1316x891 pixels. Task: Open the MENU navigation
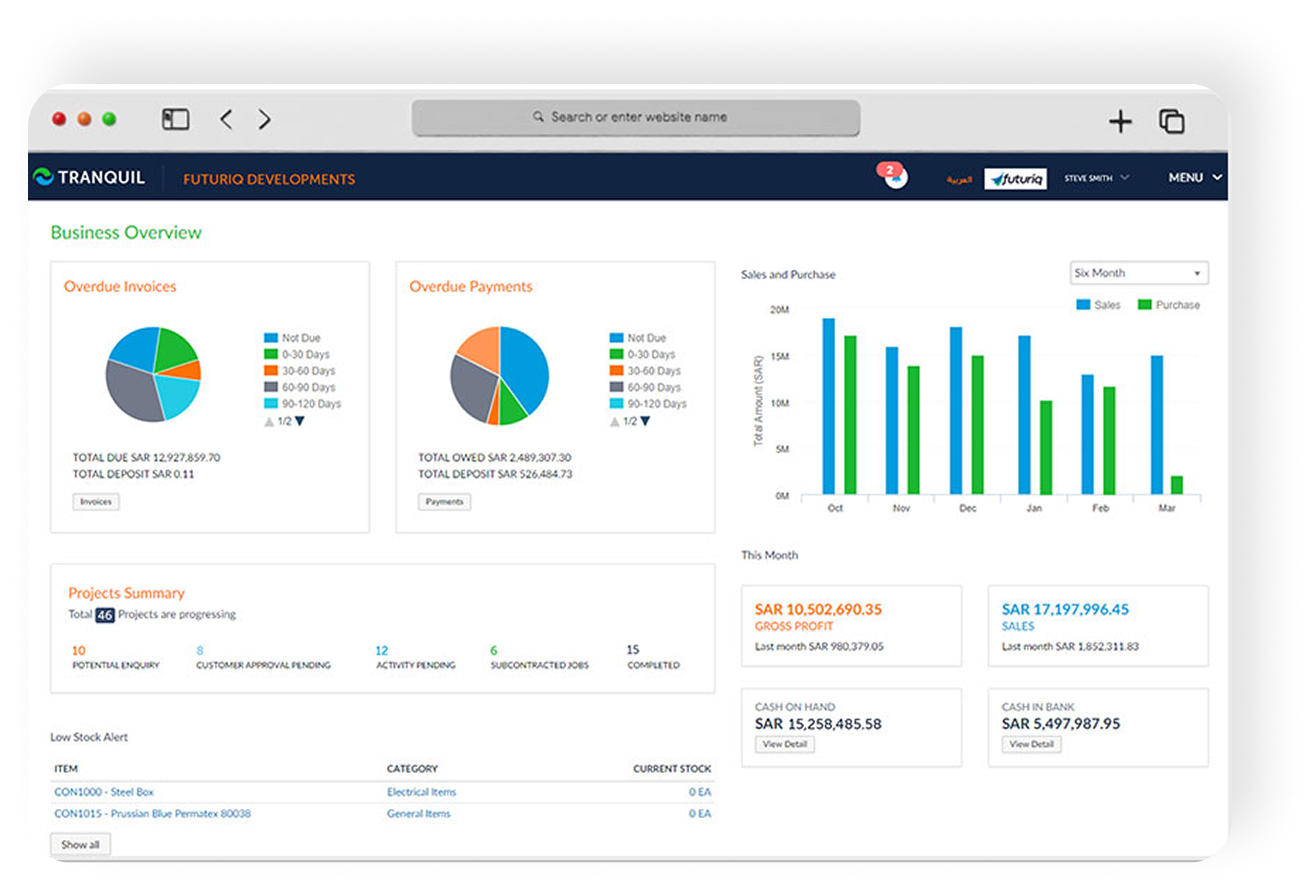pos(1195,178)
